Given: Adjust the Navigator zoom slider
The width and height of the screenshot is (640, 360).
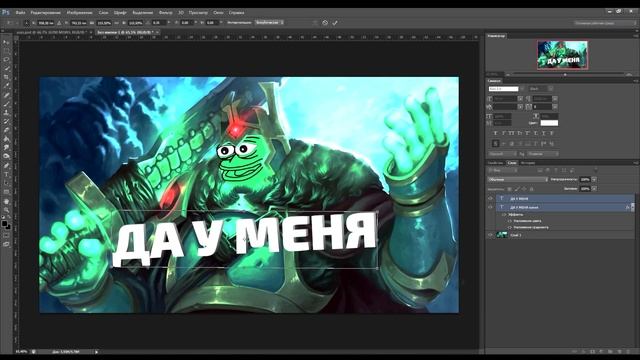Looking at the screenshot, I should coord(565,74).
